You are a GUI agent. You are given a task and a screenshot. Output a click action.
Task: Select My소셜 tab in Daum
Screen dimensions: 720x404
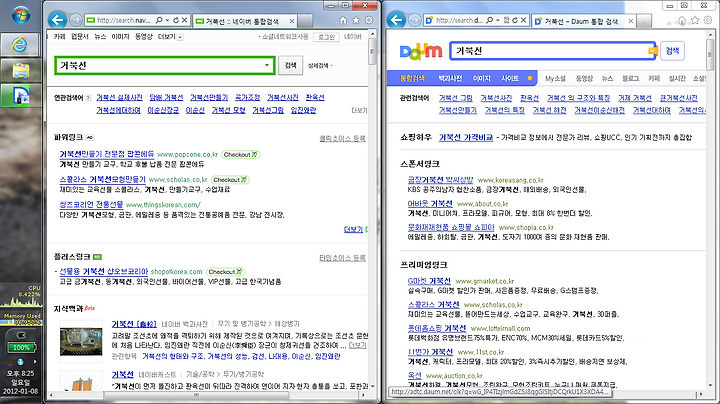tap(555, 79)
